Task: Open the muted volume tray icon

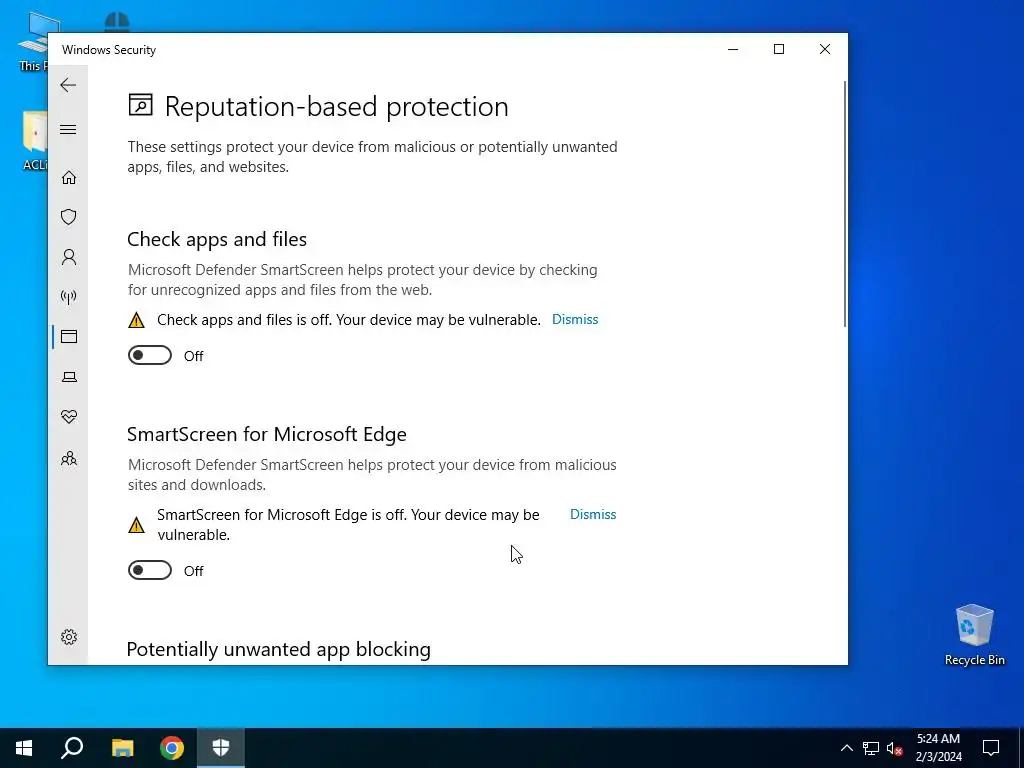Action: [x=895, y=748]
